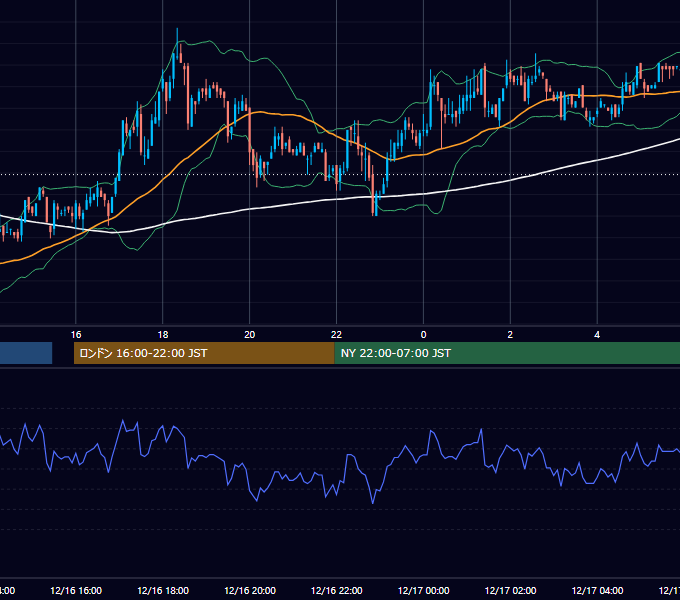
Task: Click the 12/17 04:00 date label
Action: pos(597,590)
